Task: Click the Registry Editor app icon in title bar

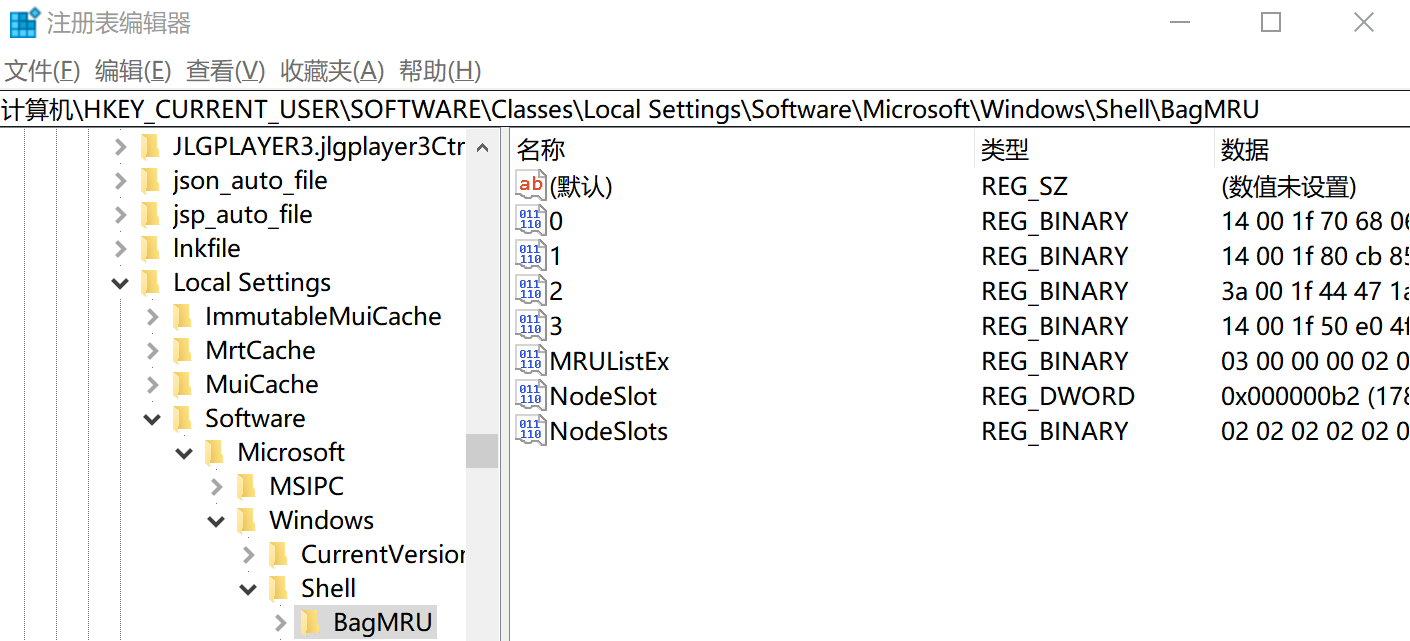Action: pyautogui.click(x=24, y=22)
